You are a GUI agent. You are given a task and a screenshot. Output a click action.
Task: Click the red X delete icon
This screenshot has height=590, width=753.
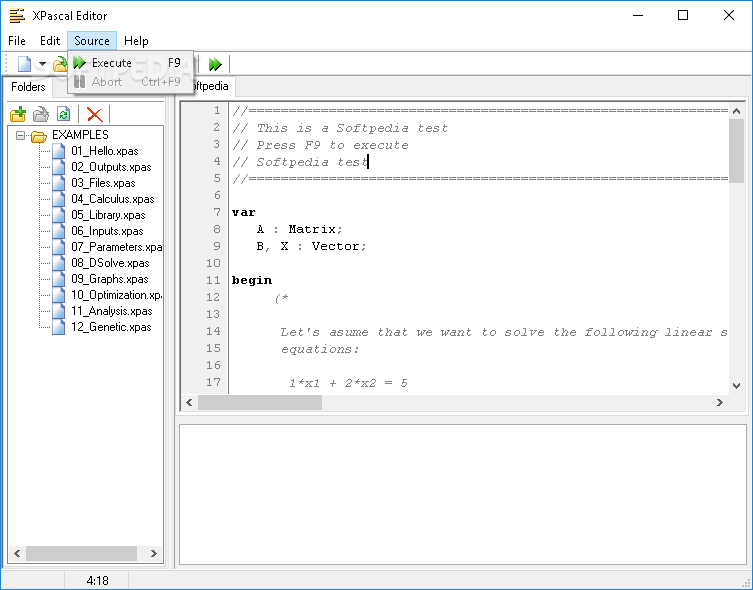(94, 114)
